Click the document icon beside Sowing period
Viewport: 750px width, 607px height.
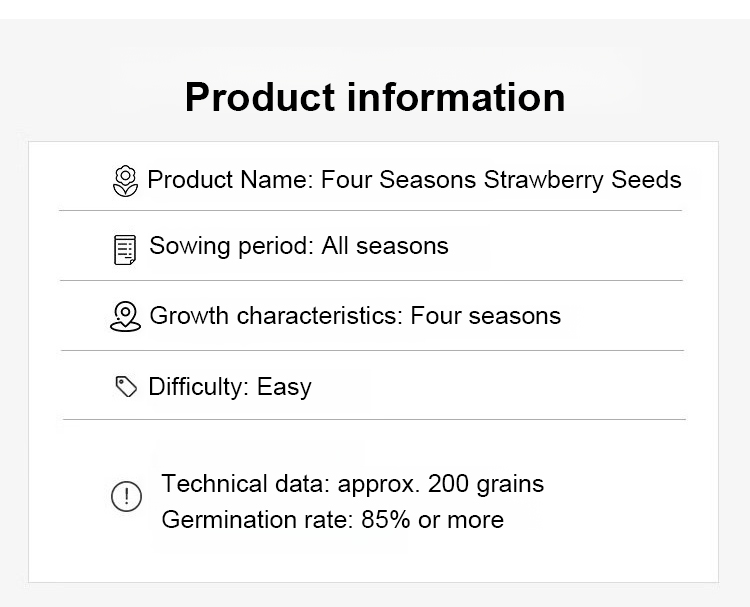pos(125,249)
